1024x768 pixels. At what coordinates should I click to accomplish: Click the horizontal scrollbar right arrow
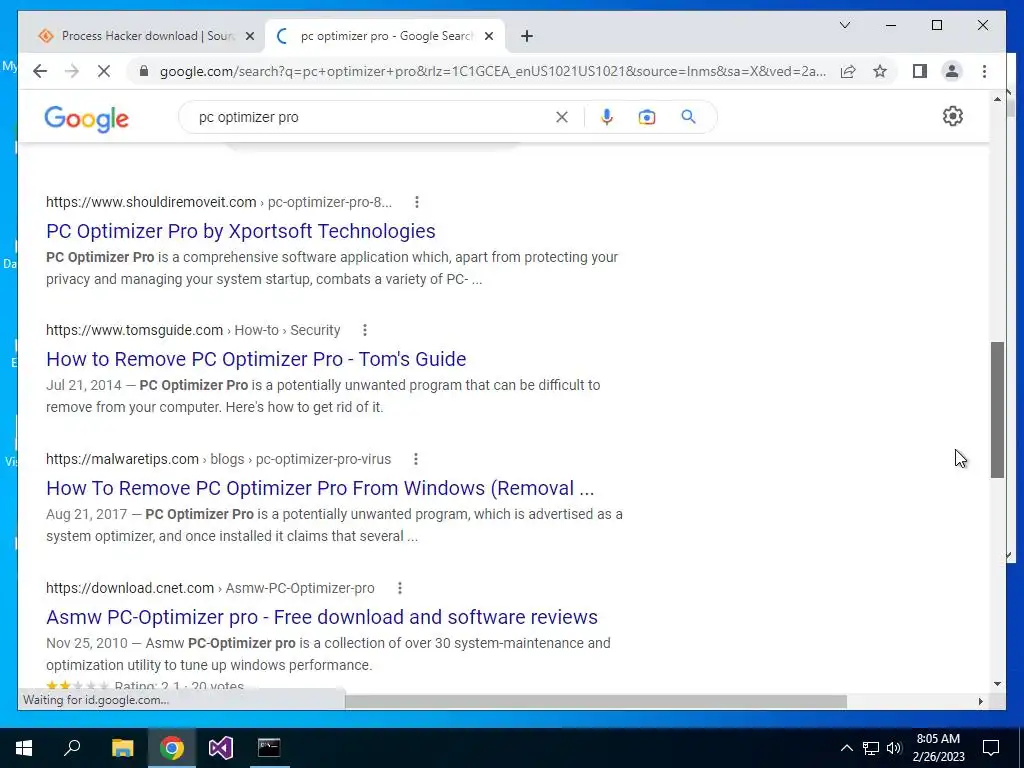980,701
